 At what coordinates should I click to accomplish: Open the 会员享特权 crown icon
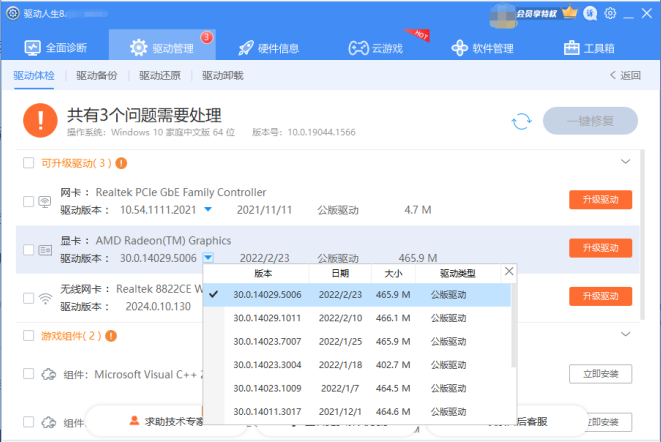click(x=570, y=12)
